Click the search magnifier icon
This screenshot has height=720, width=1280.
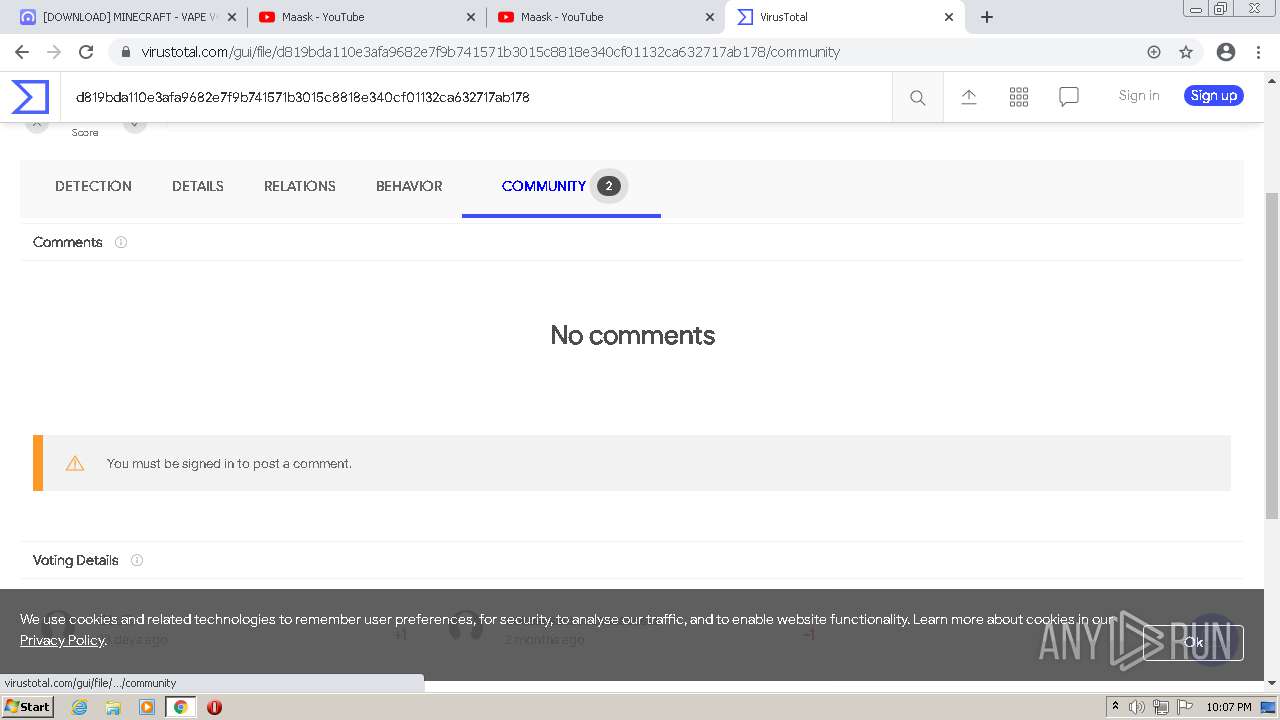[917, 97]
